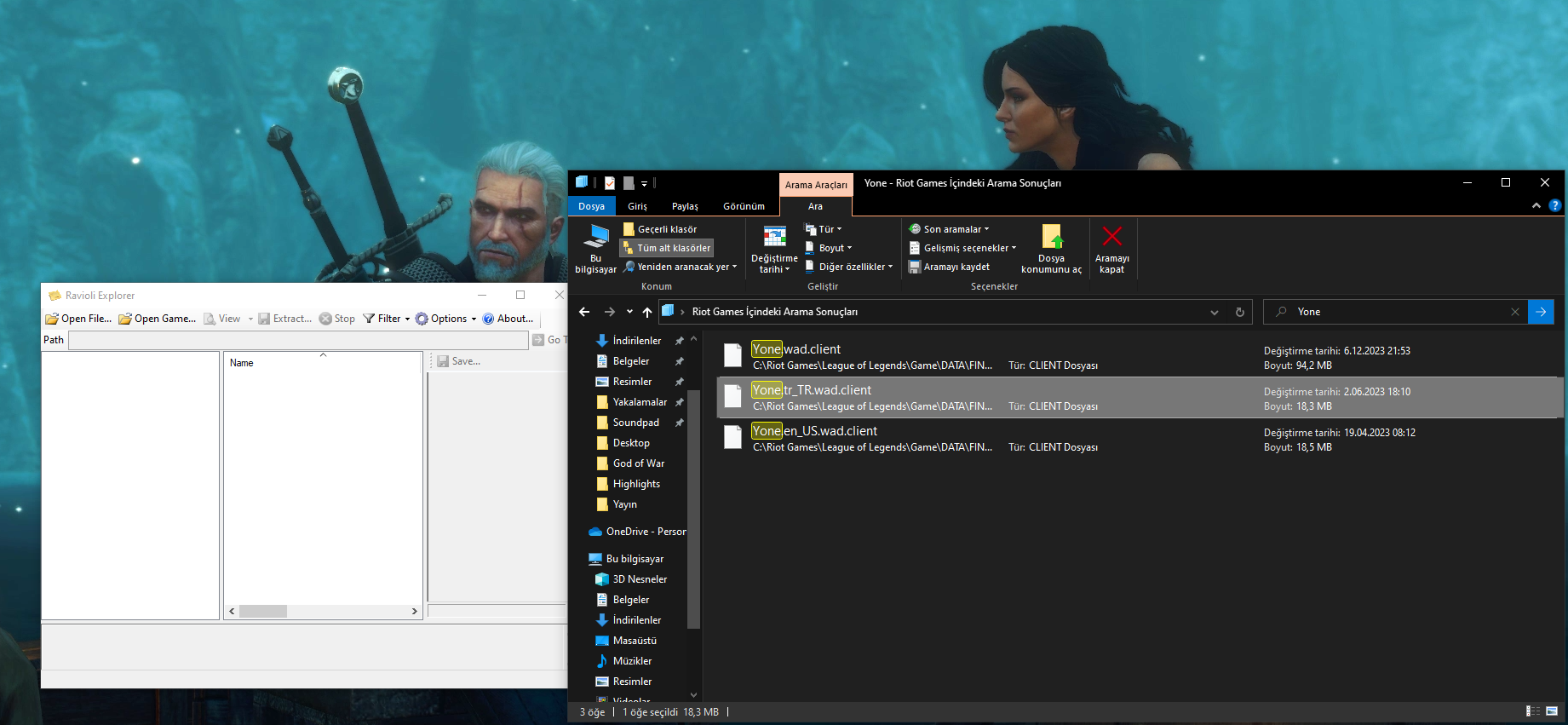The height and width of the screenshot is (725, 1568).
Task: Click Dosya konumunu aç button
Action: click(1052, 249)
